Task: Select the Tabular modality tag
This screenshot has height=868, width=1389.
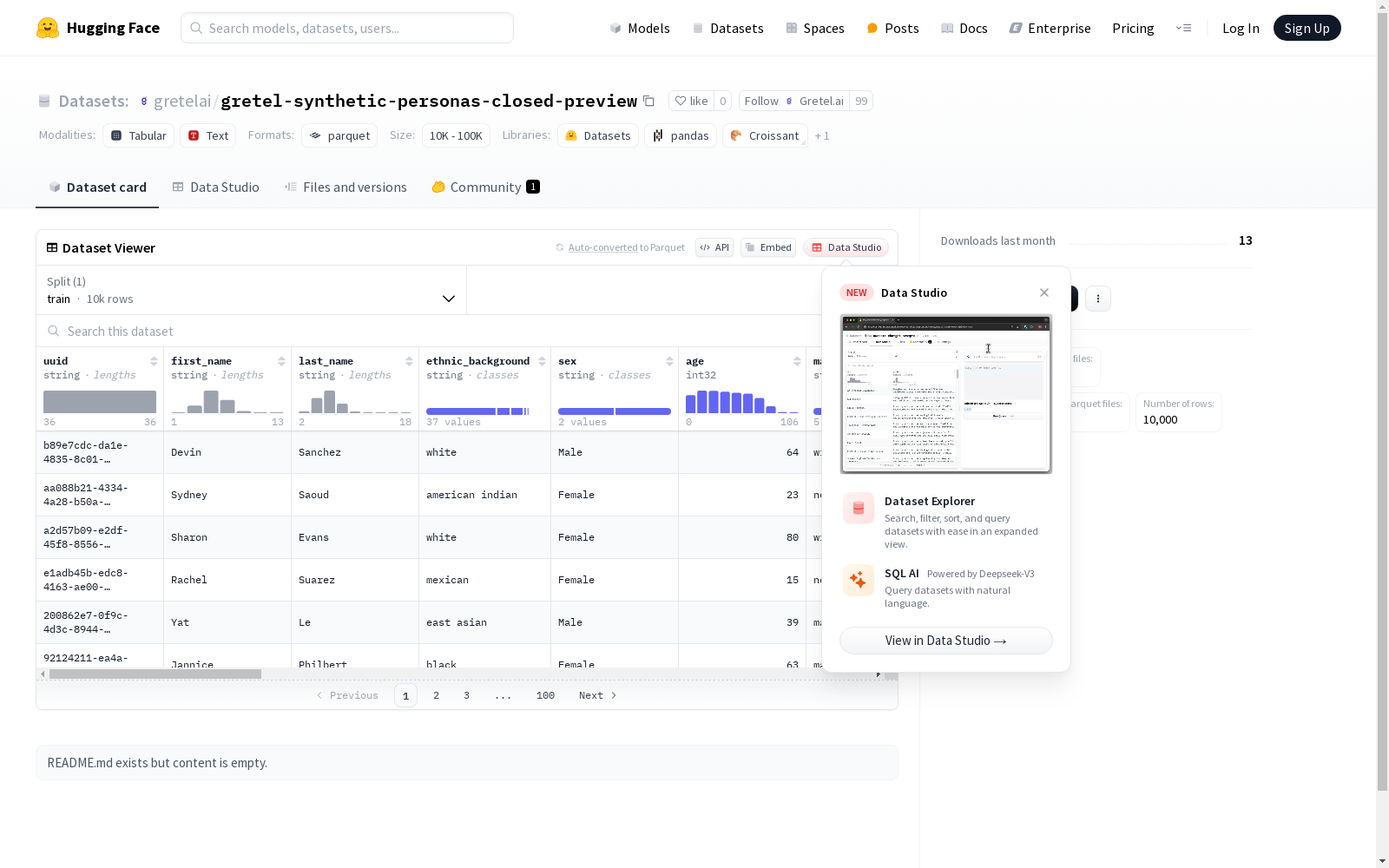Action: click(x=139, y=135)
